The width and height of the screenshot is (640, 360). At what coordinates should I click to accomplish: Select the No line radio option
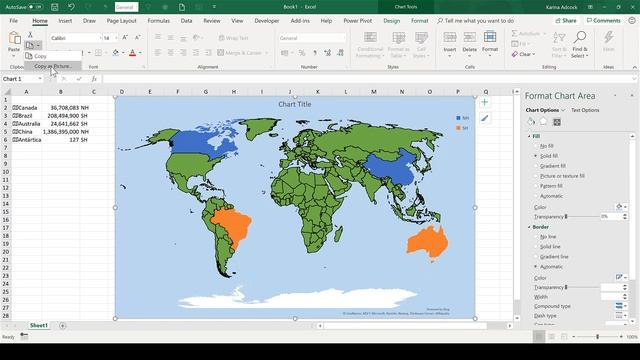536,237
